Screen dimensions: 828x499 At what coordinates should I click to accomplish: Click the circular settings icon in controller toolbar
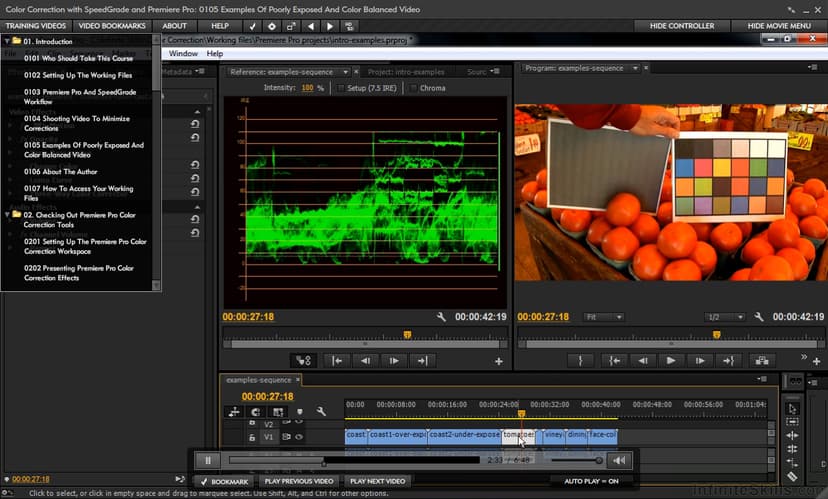click(271, 26)
